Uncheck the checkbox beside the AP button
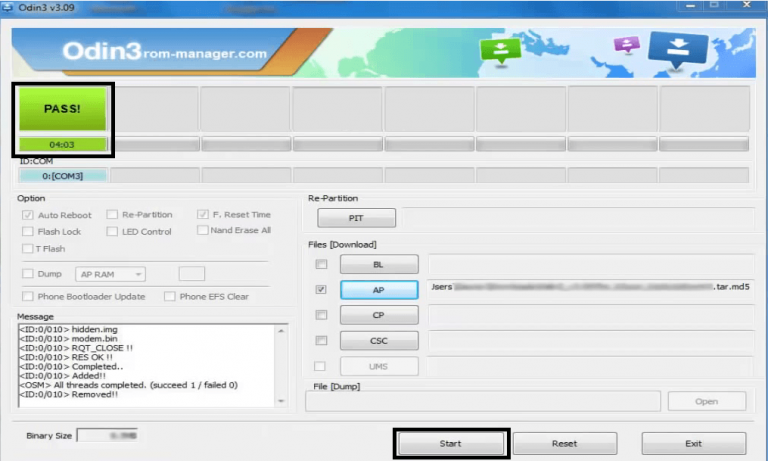This screenshot has height=461, width=768. click(x=321, y=290)
